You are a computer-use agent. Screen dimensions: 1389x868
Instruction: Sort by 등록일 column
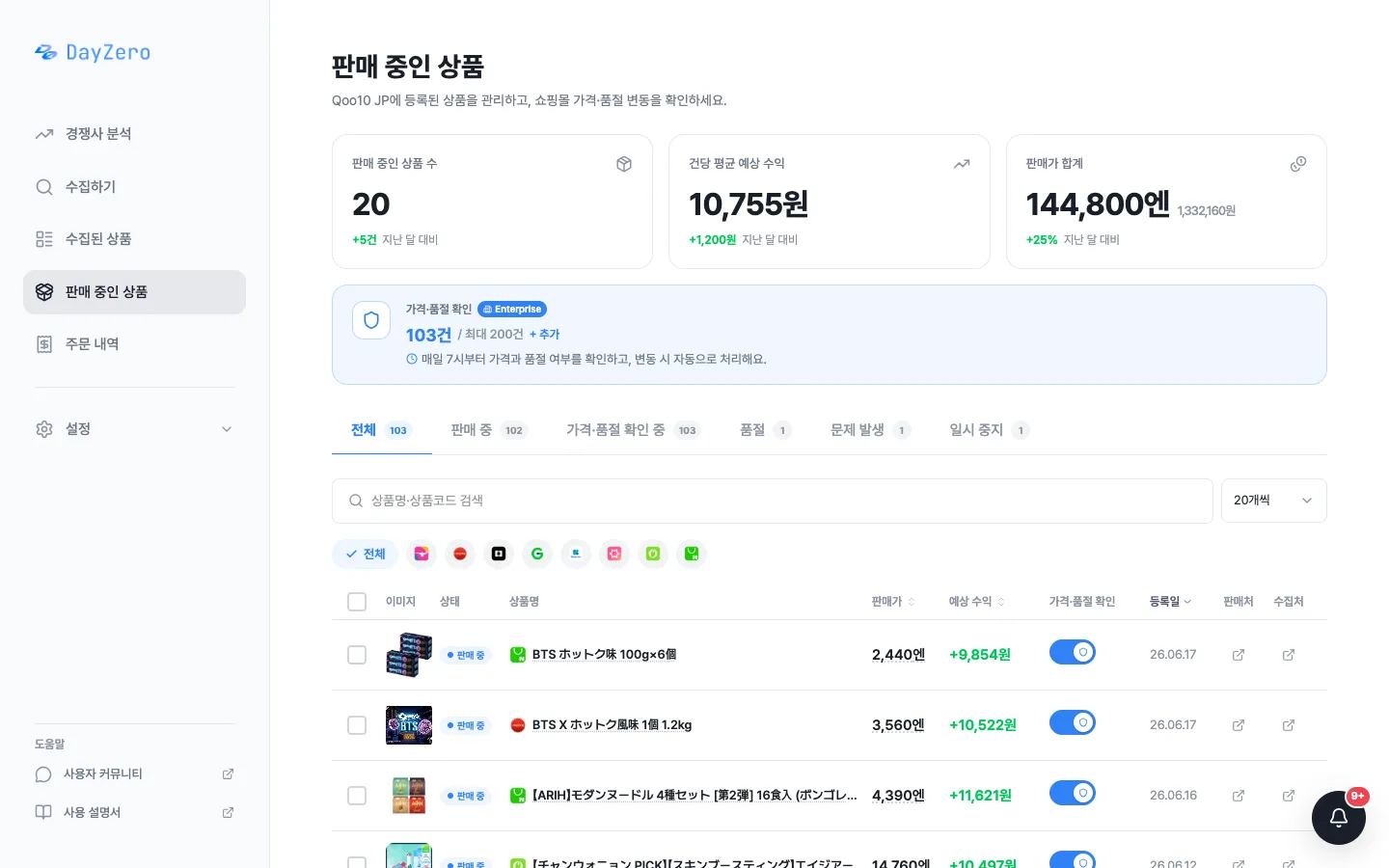click(x=1170, y=602)
